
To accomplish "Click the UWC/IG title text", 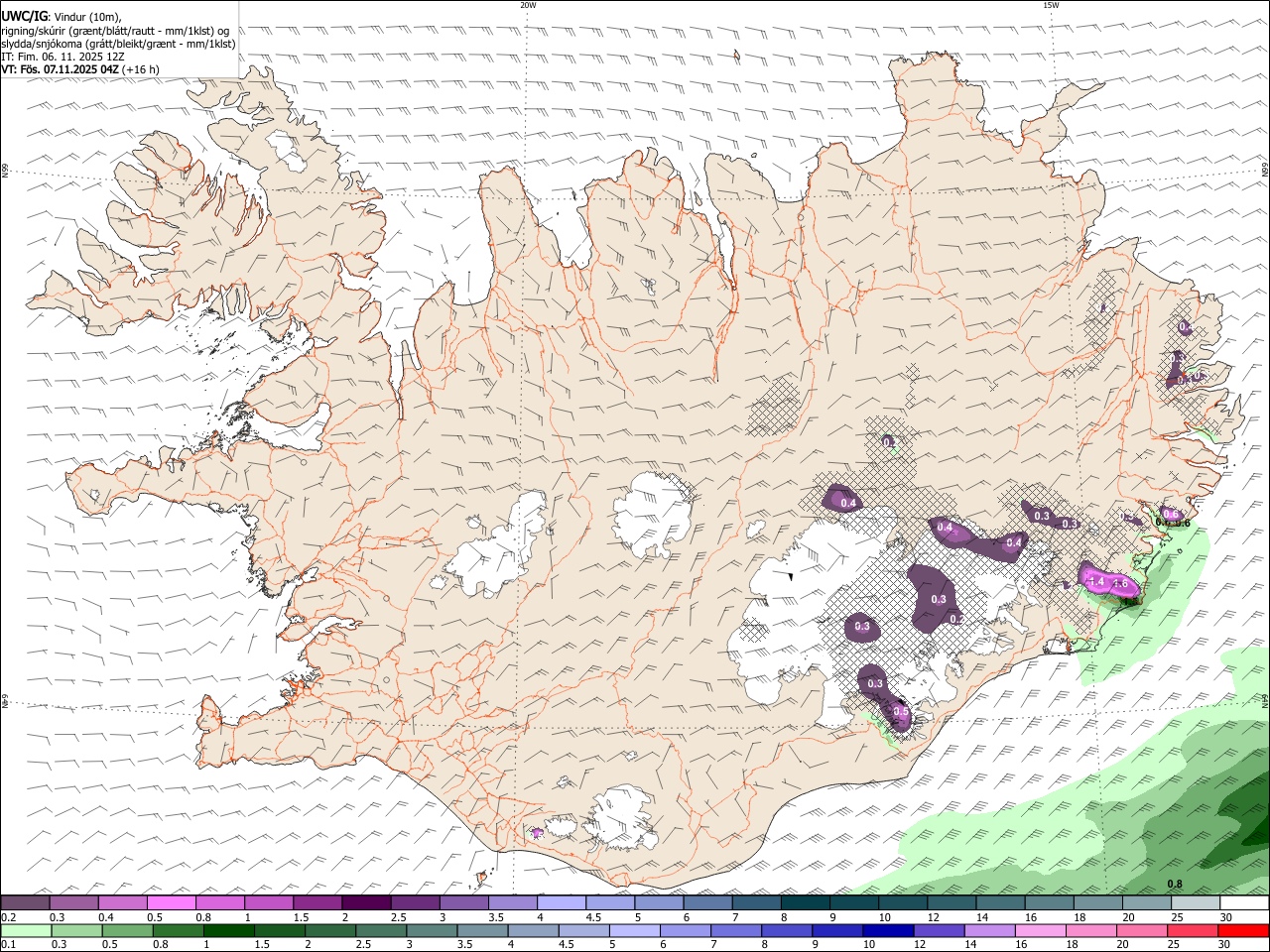I will (x=24, y=16).
